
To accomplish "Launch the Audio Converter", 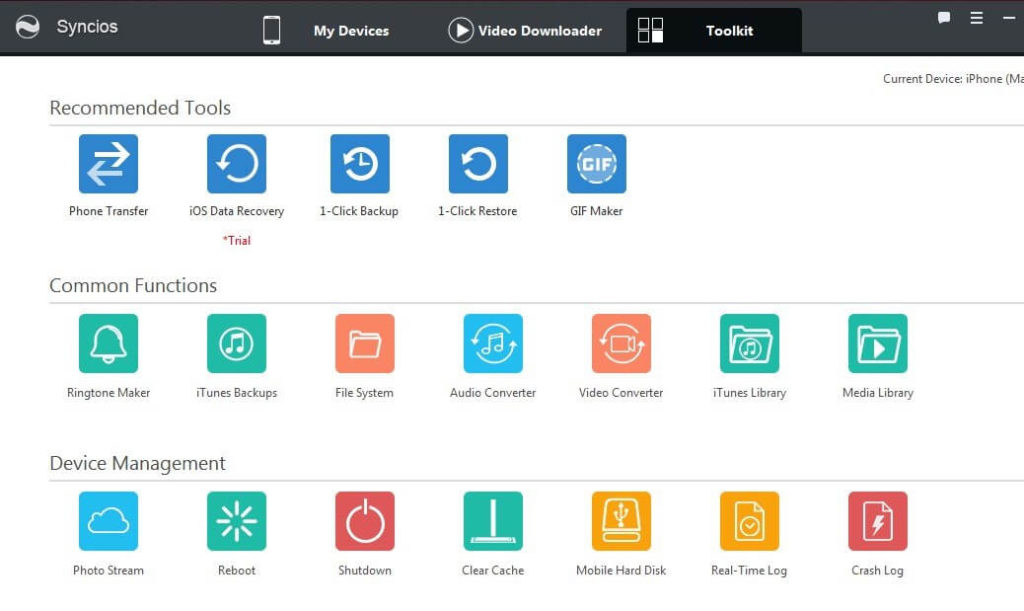I will 492,343.
